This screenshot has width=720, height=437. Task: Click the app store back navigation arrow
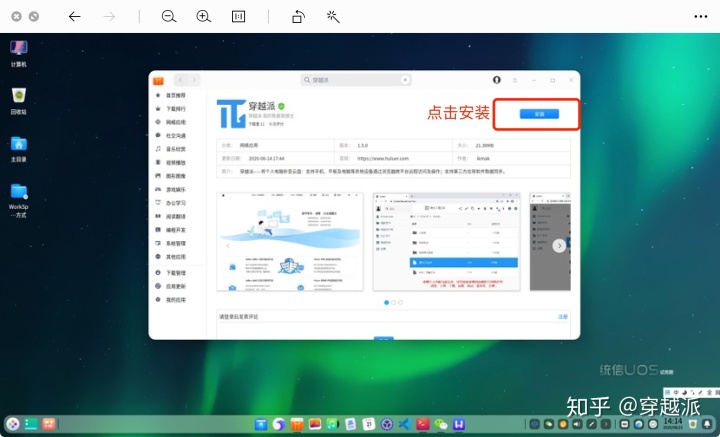click(x=180, y=80)
